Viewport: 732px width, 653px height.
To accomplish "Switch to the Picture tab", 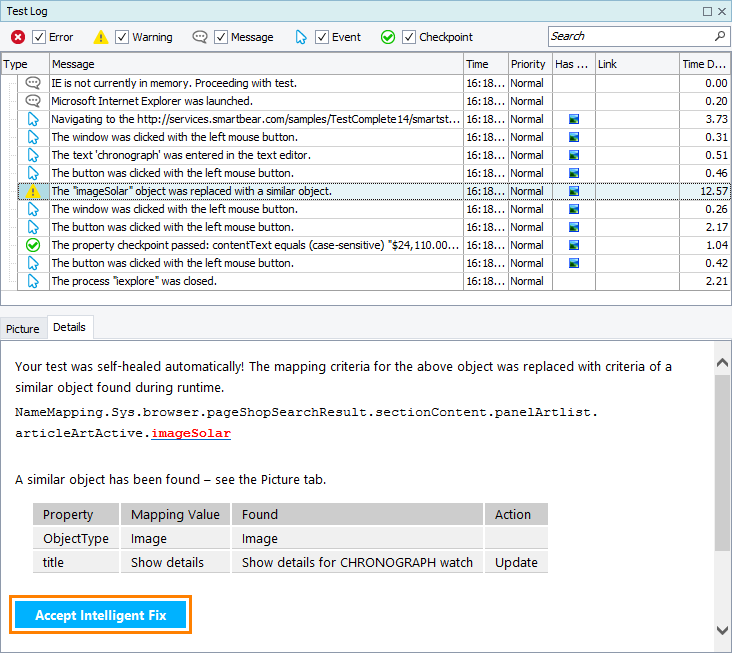I will [23, 328].
